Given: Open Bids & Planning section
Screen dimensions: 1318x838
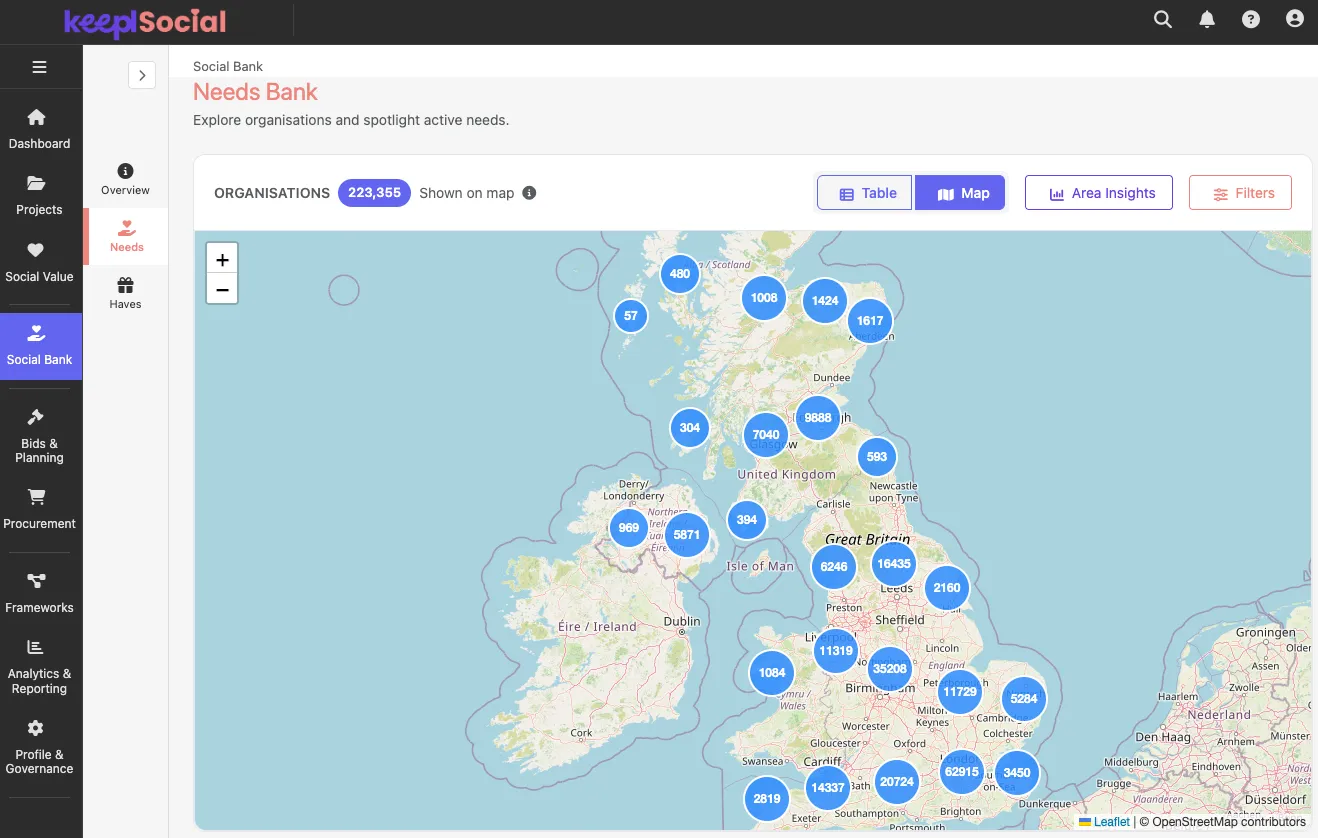Looking at the screenshot, I should click(x=40, y=436).
